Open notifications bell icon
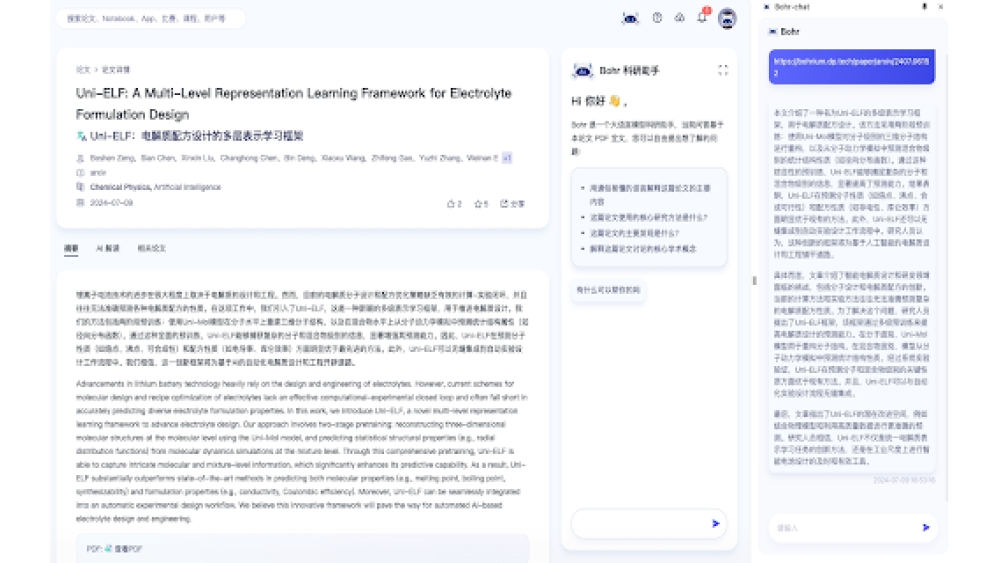 (702, 17)
